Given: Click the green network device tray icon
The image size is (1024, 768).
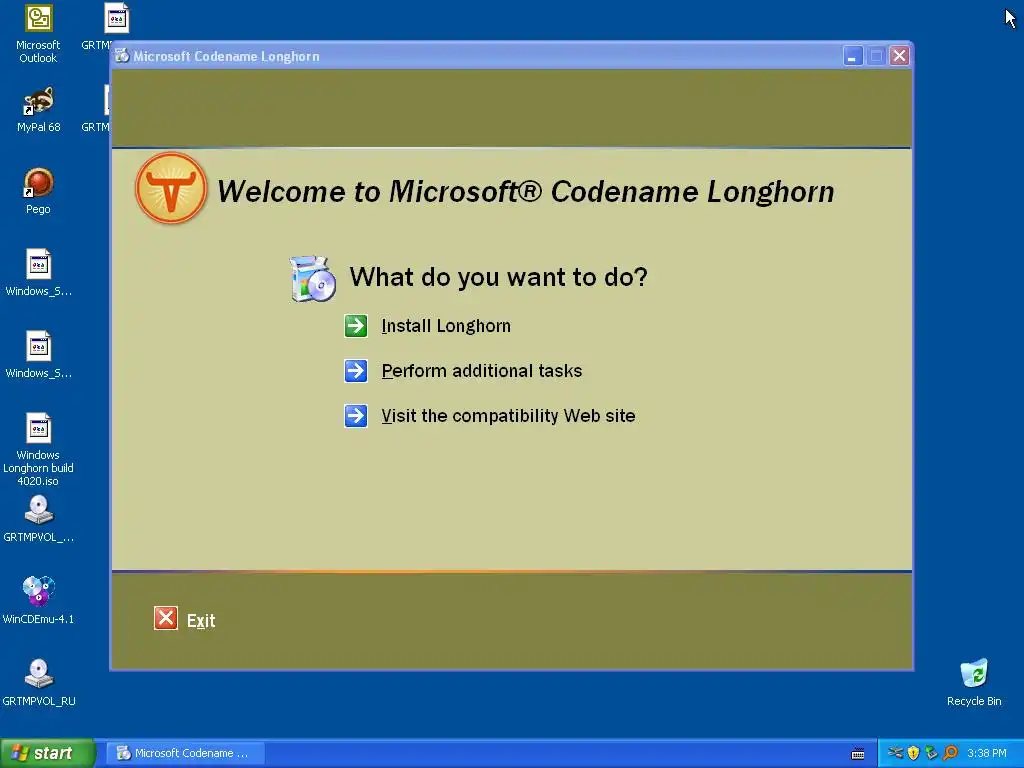Looking at the screenshot, I should 931,753.
